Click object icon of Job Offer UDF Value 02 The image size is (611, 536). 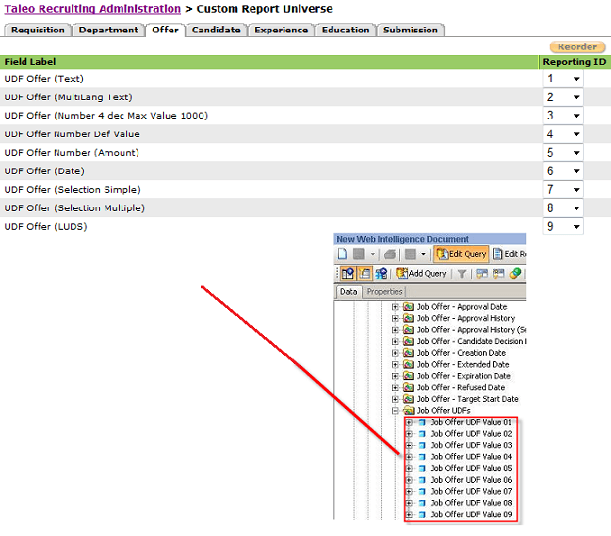(x=422, y=434)
